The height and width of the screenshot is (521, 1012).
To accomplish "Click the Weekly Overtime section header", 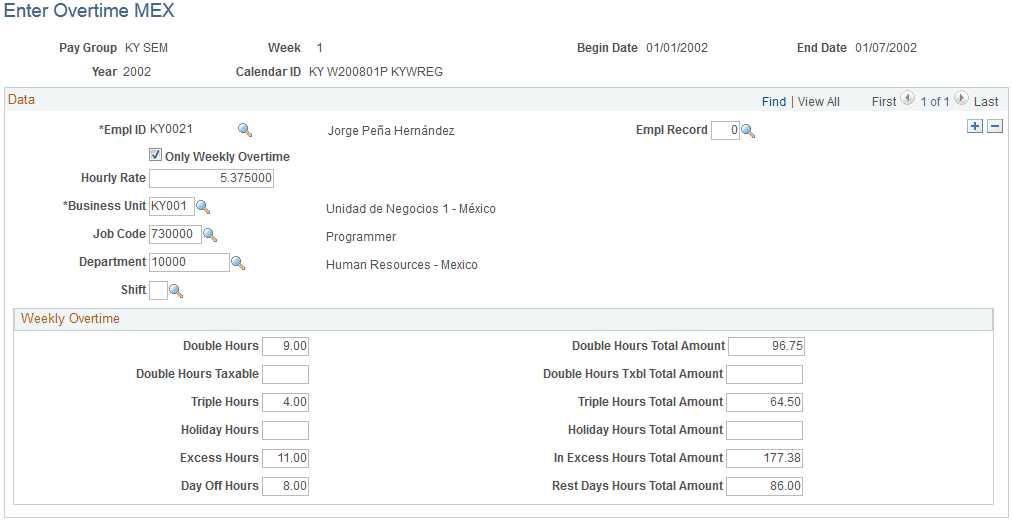I will (70, 318).
